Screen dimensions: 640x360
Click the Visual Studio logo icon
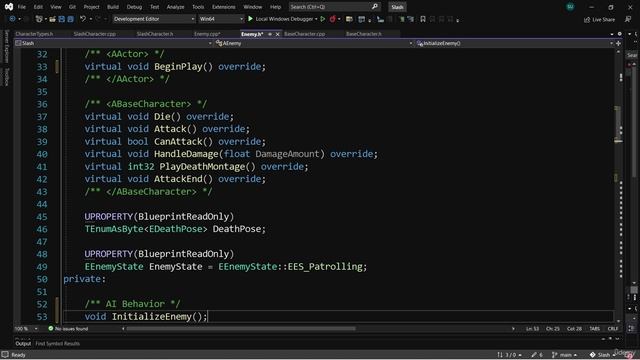coord(9,7)
